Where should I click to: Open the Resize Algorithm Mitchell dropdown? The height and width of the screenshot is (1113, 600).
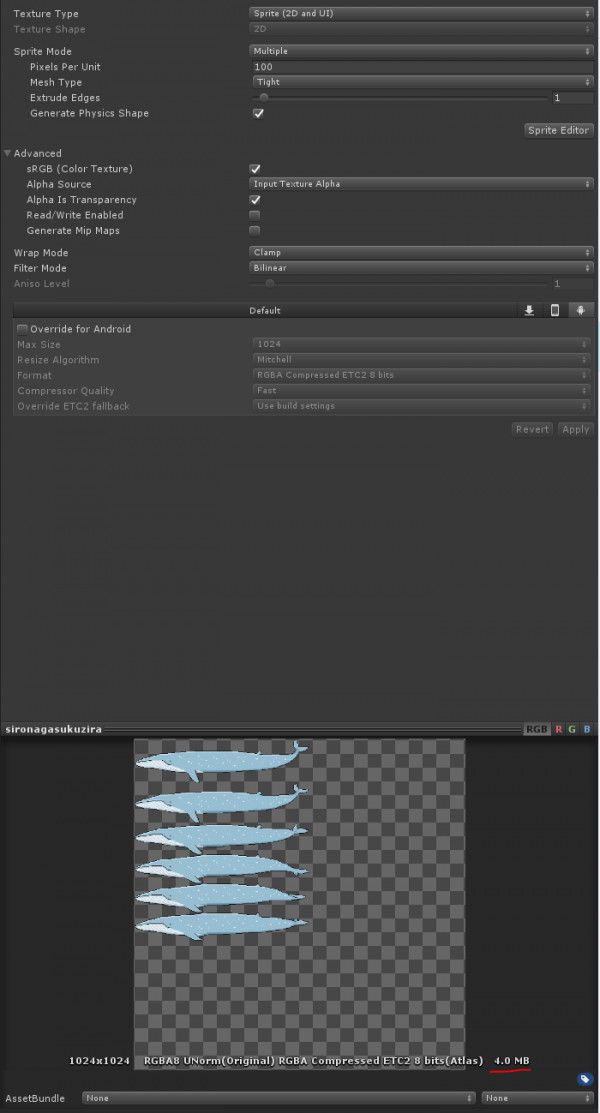coord(422,360)
